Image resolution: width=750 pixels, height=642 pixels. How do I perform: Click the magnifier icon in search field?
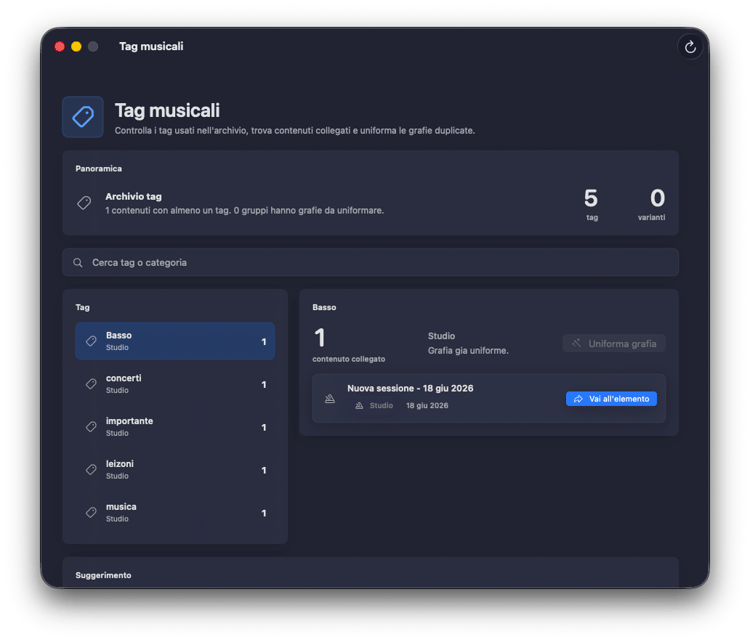point(77,263)
